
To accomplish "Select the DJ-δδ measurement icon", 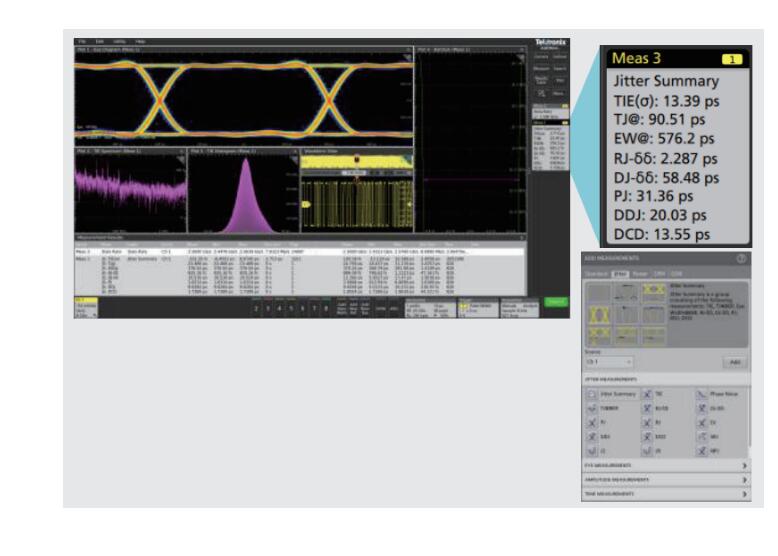I will pyautogui.click(x=702, y=409).
